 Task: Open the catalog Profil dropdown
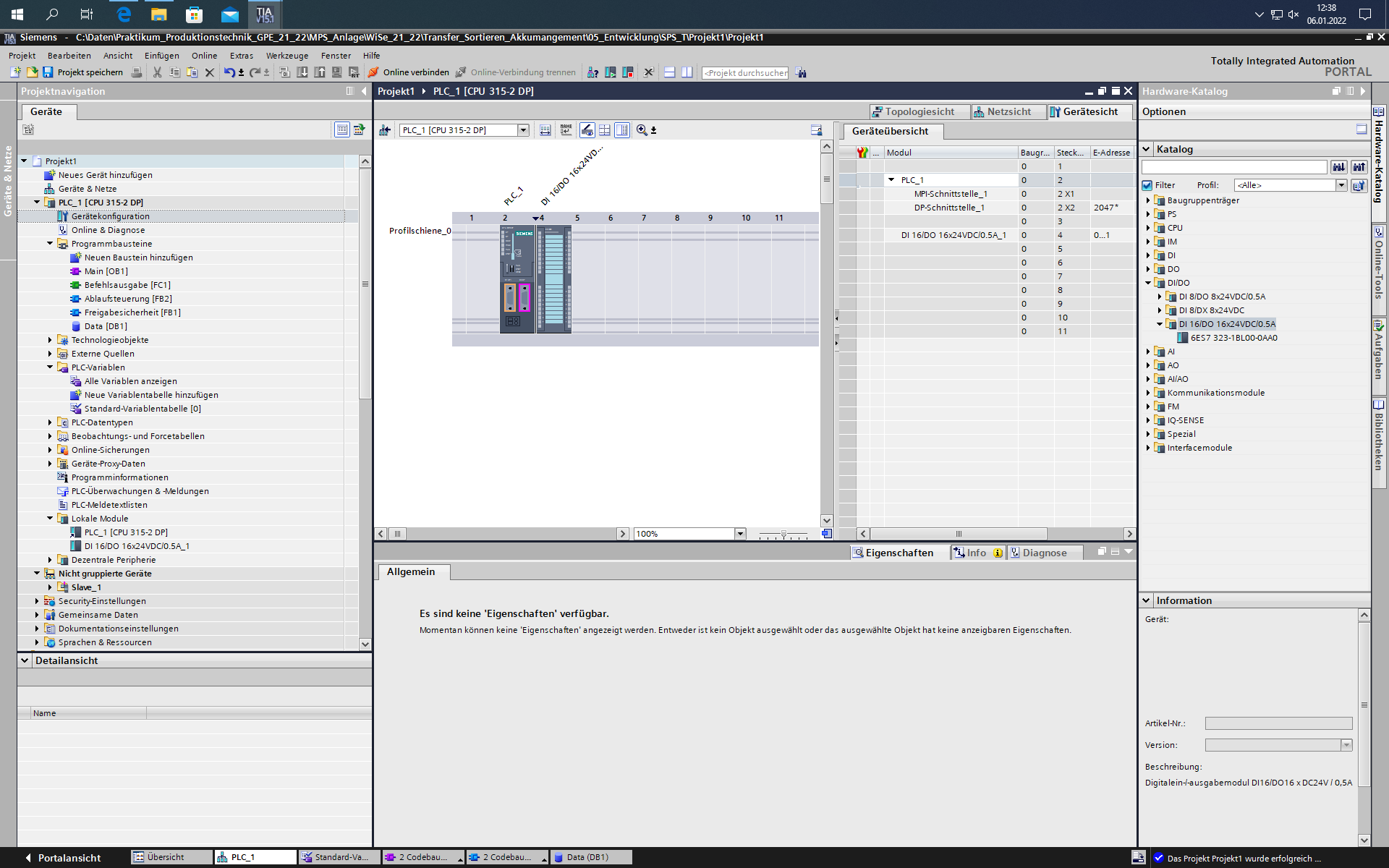pos(1341,185)
